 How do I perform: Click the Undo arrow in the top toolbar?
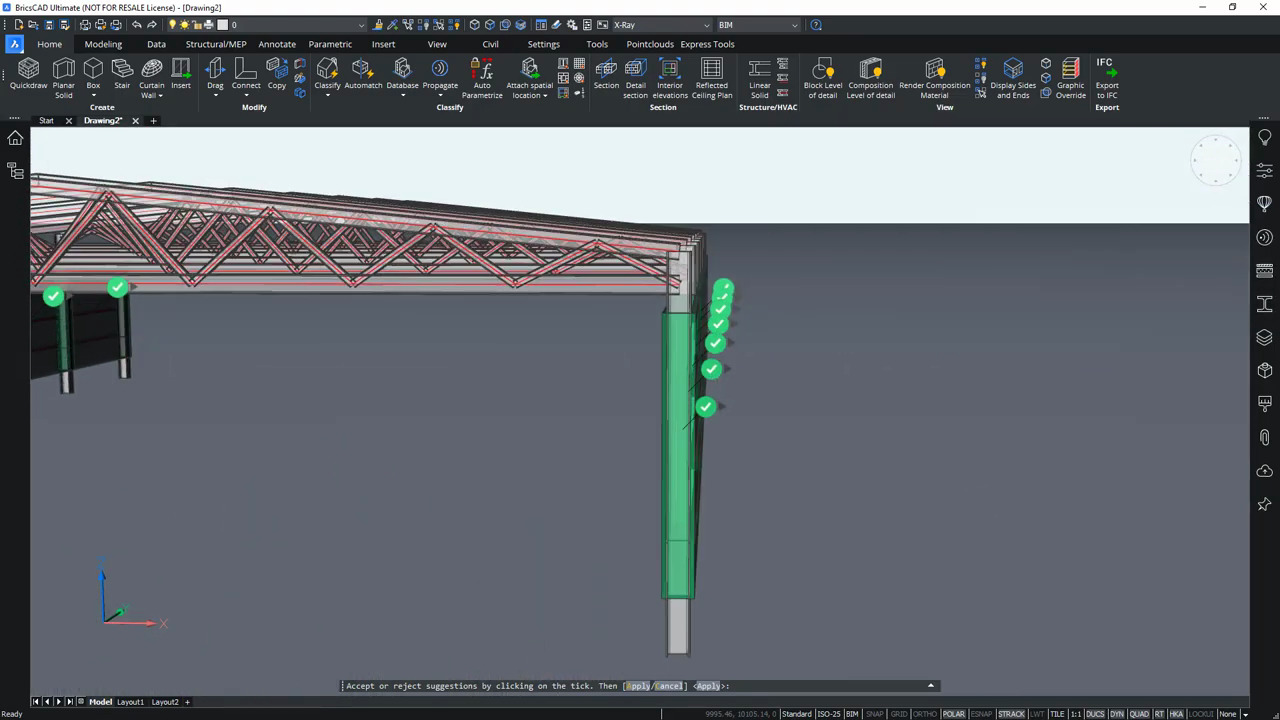click(x=137, y=25)
